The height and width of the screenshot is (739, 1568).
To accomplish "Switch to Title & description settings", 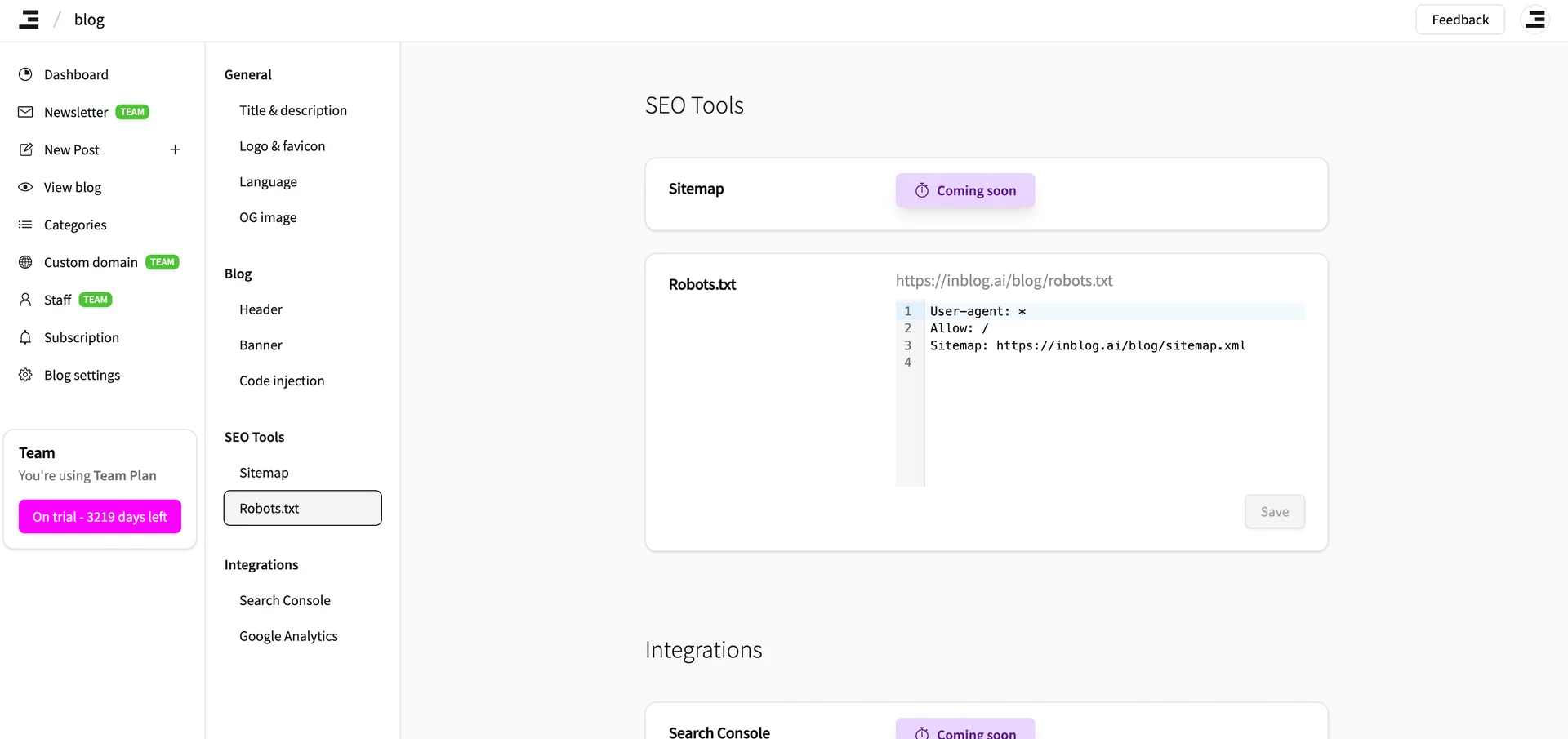I will click(x=292, y=110).
